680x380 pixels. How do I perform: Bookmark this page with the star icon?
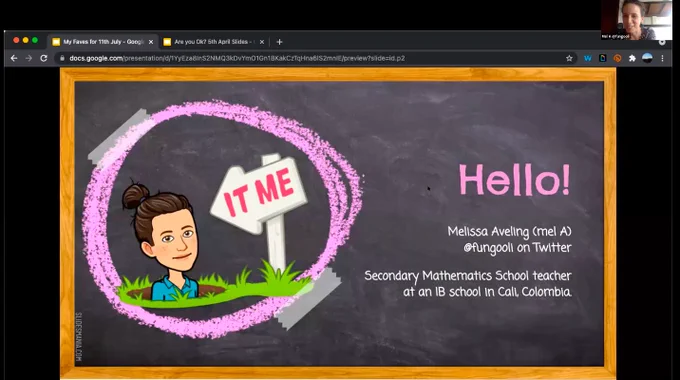tap(569, 58)
